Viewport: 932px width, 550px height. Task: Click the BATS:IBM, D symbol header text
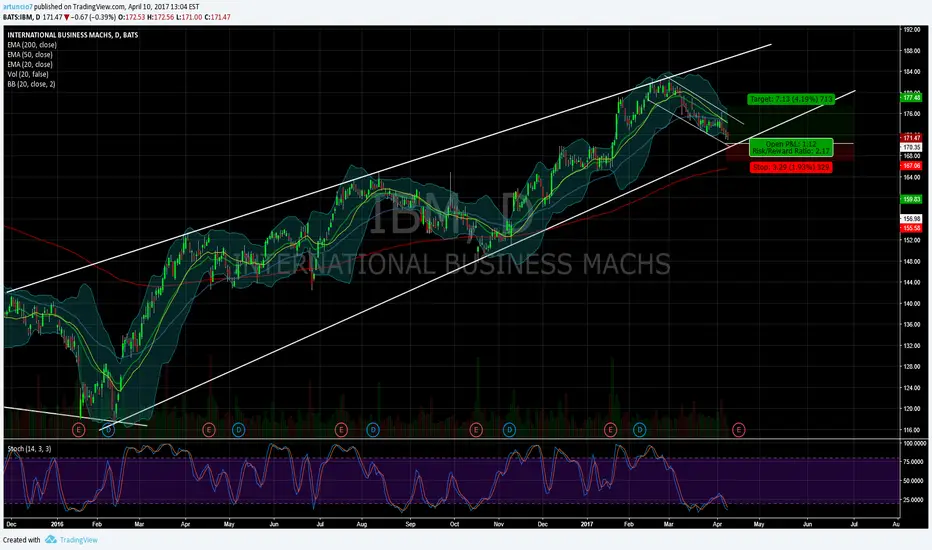click(x=21, y=17)
